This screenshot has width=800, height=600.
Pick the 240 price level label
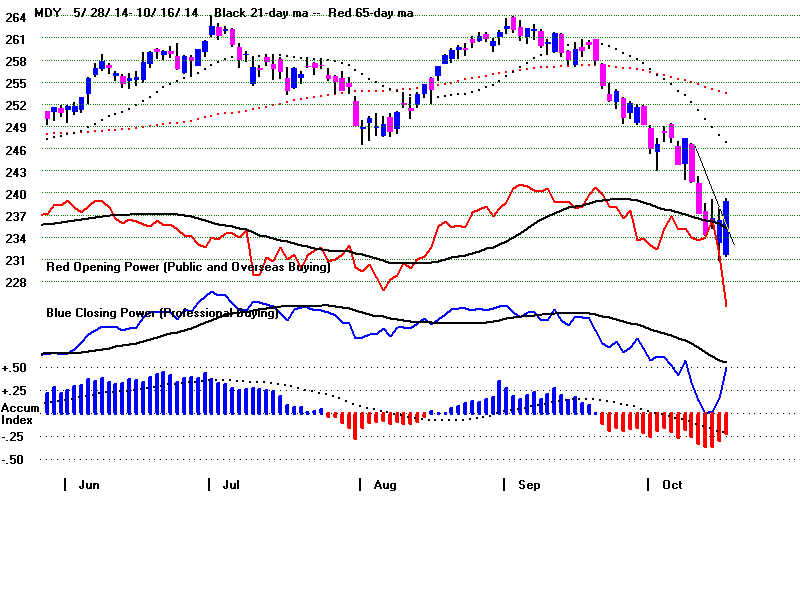tap(15, 194)
